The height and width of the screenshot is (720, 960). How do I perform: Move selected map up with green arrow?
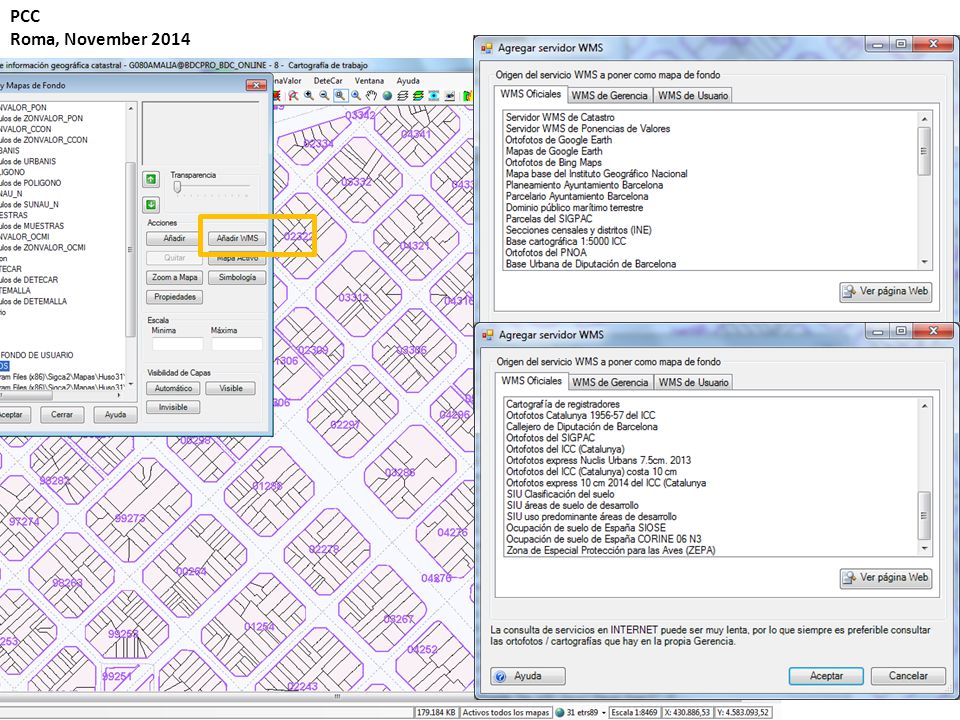click(151, 179)
